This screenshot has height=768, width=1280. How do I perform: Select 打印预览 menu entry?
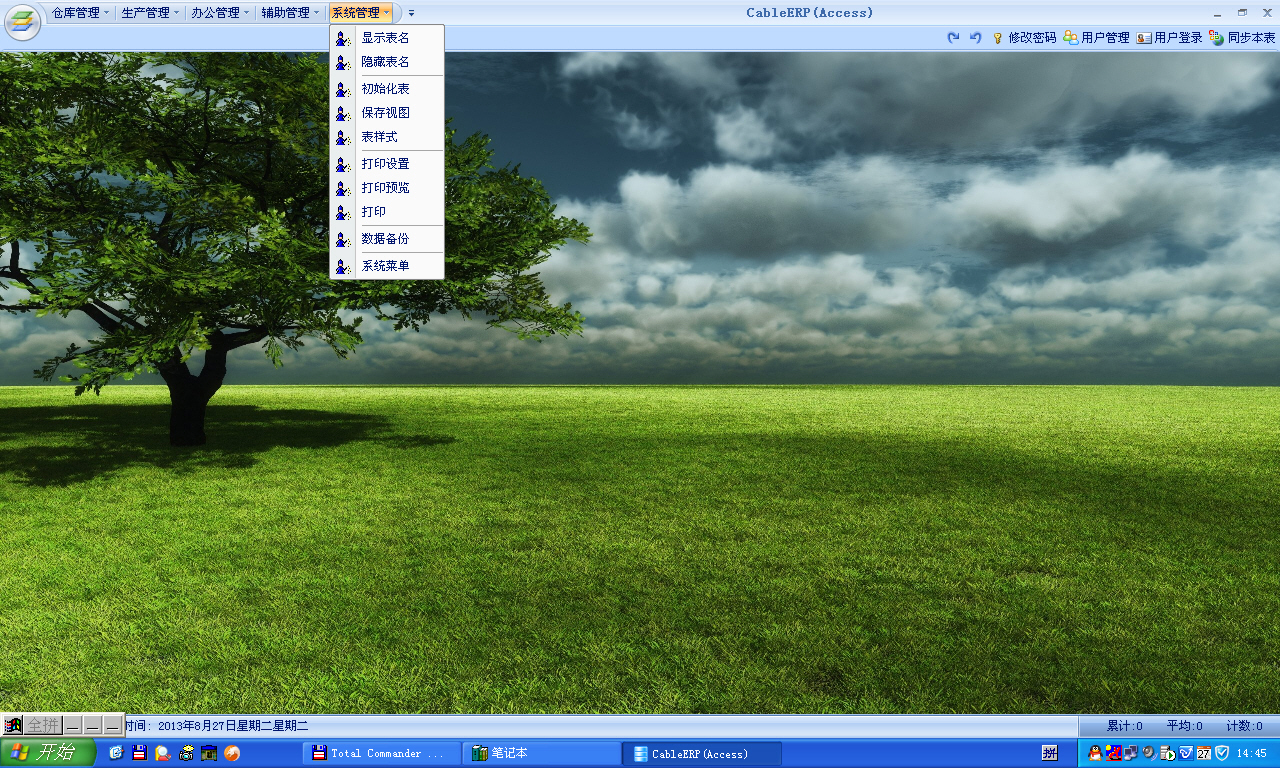point(385,188)
